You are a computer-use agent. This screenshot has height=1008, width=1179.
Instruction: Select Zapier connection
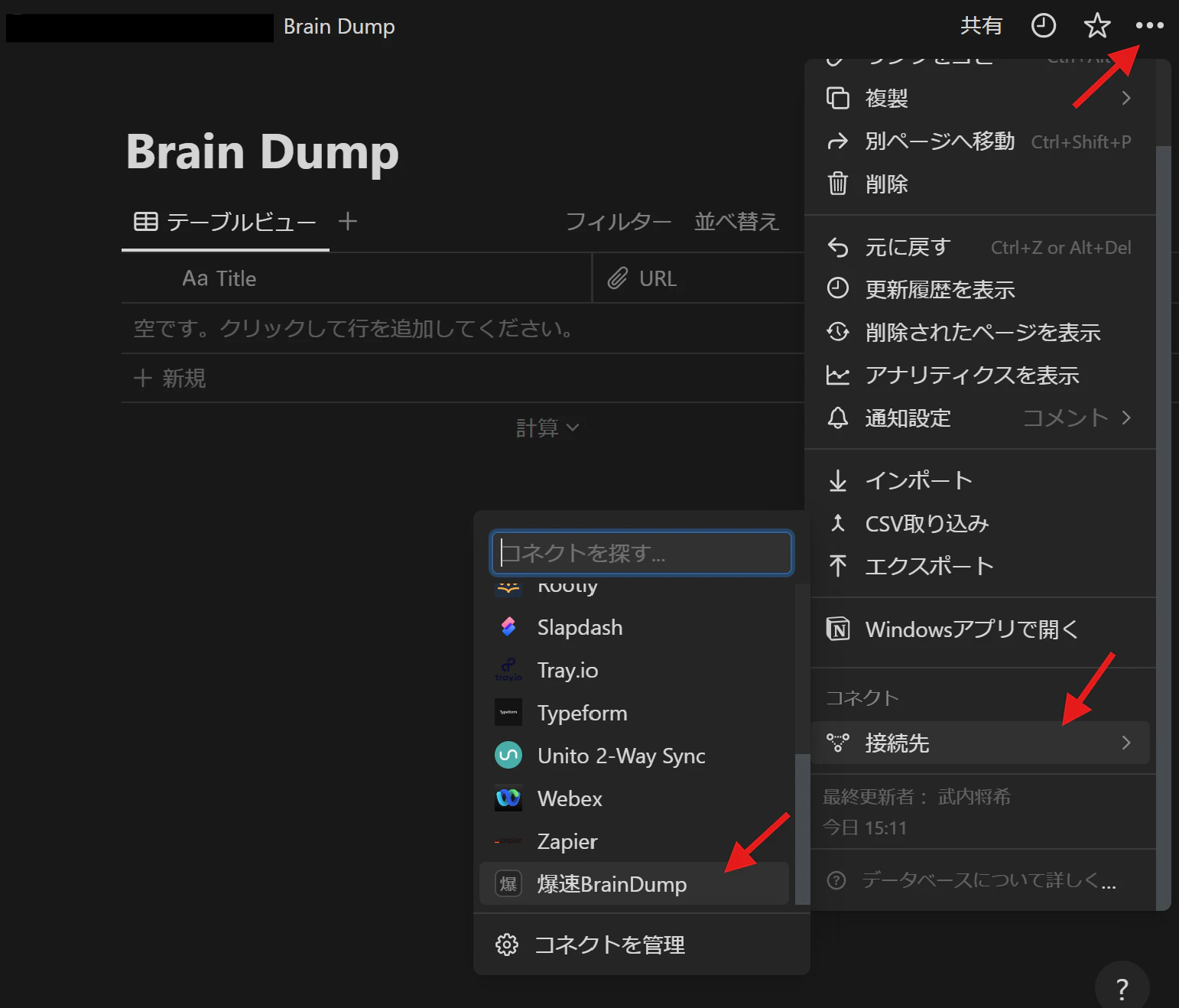click(634, 841)
